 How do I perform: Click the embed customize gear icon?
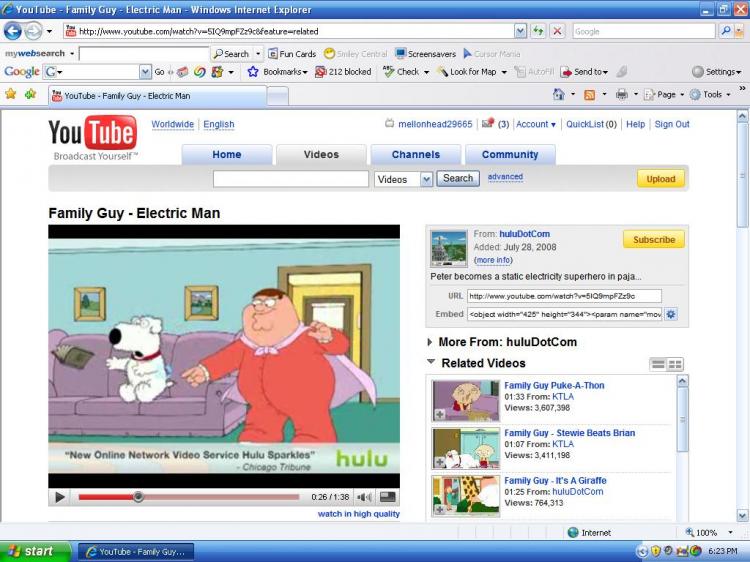tap(671, 314)
